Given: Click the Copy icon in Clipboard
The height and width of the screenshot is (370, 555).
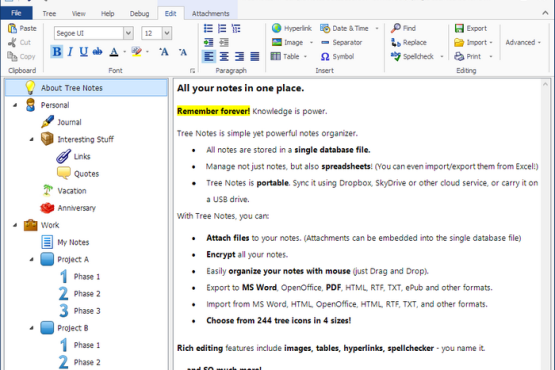Looking at the screenshot, I should (12, 56).
